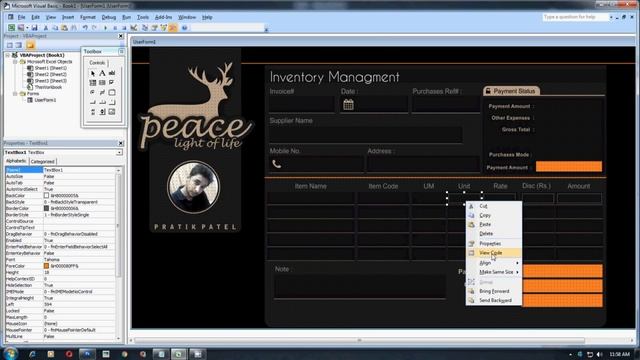
Task: Click the Note text box on form
Action: coord(360,287)
